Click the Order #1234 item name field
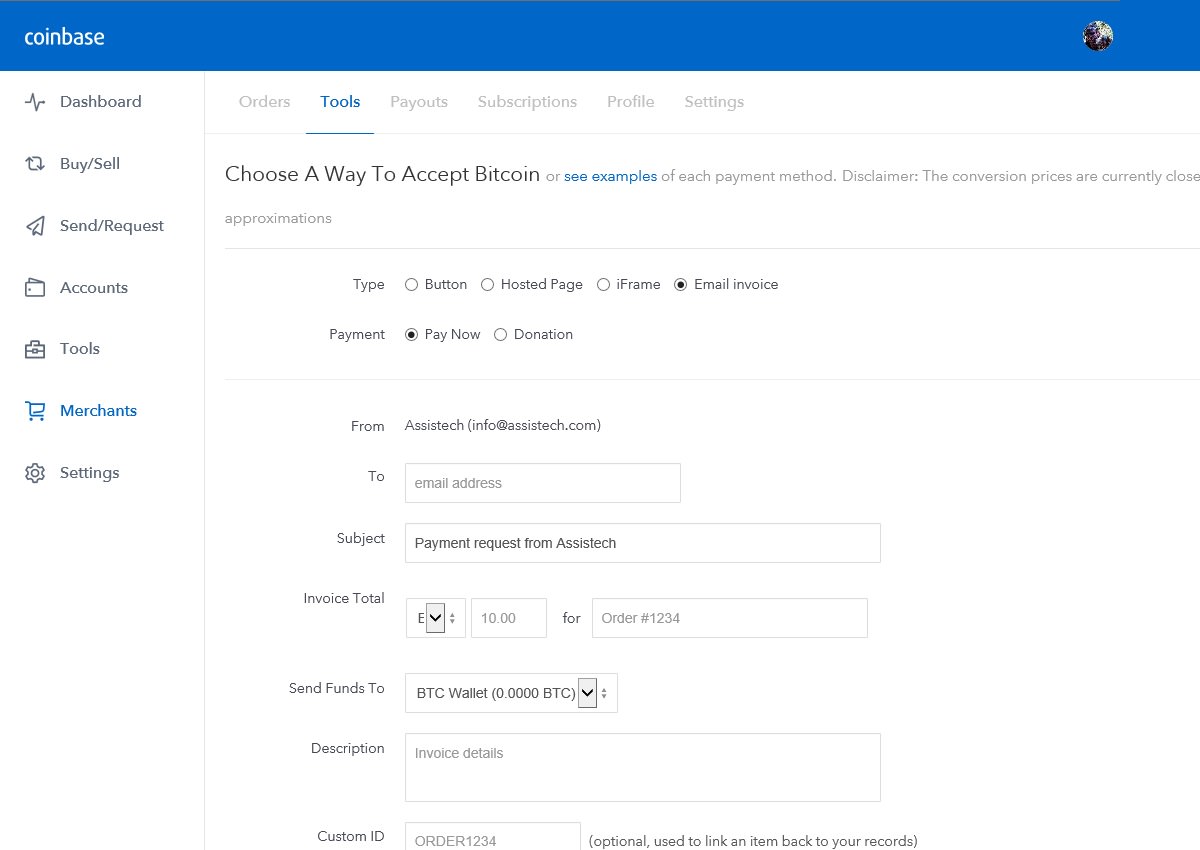 (x=730, y=618)
